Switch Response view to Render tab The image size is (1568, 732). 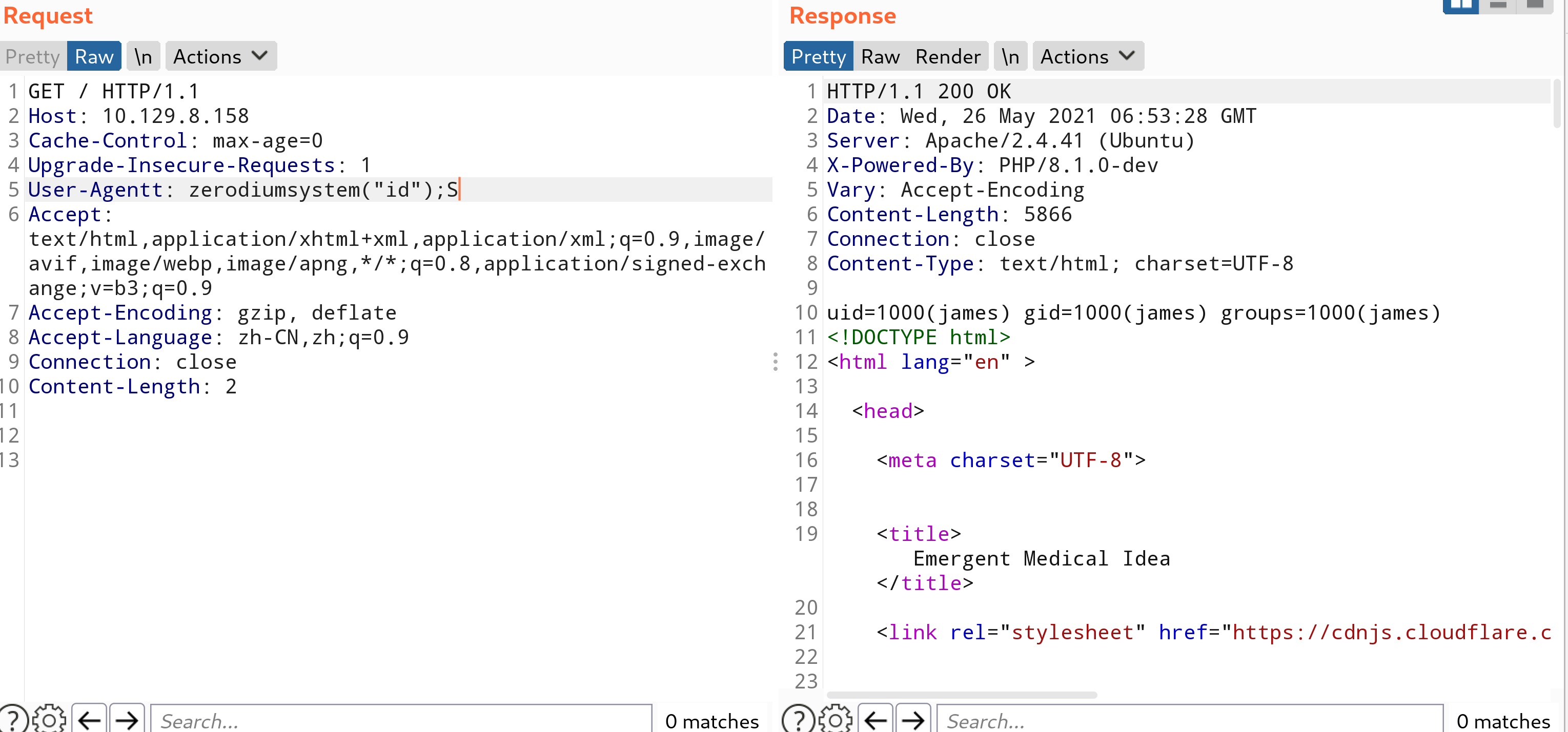click(x=947, y=56)
